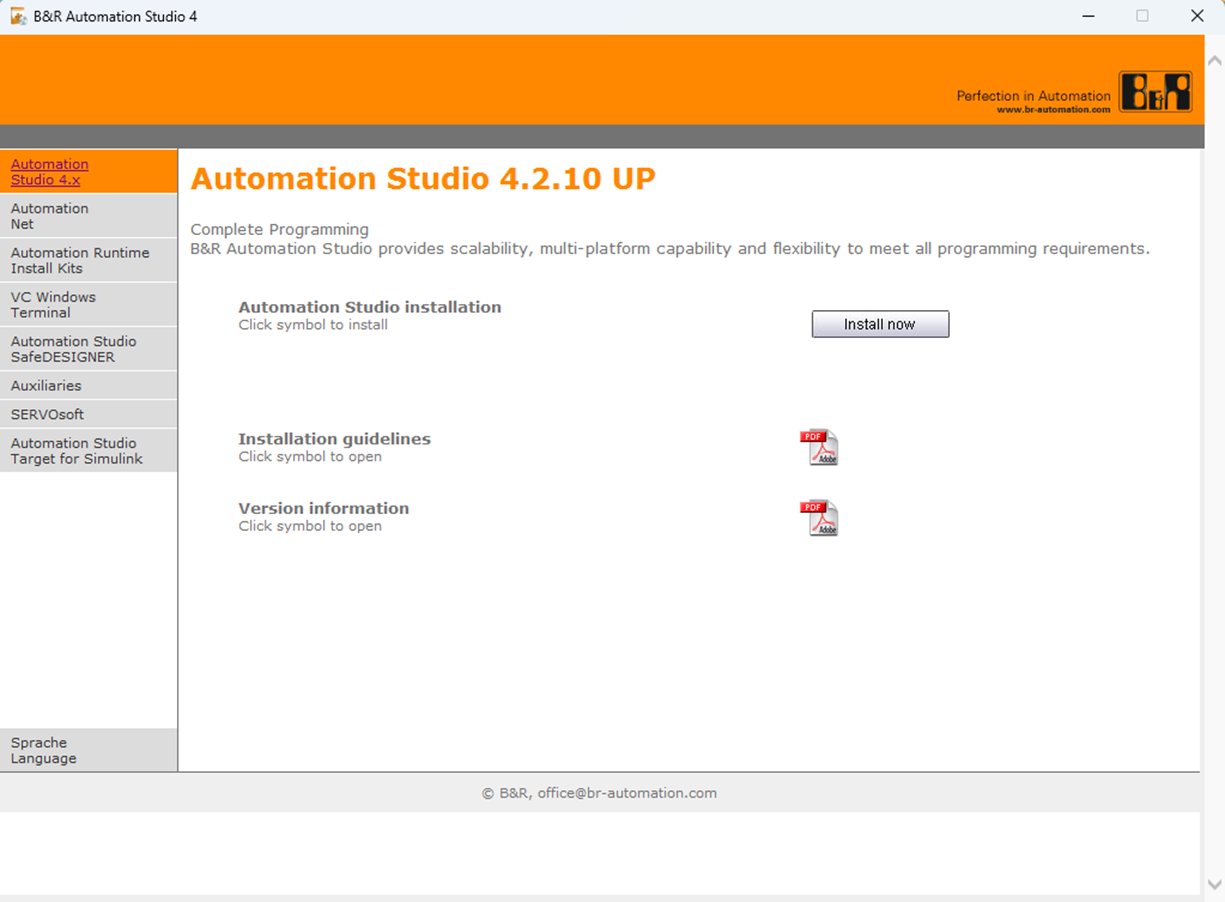Select VC Windows Terminal from the sidebar
Image resolution: width=1225 pixels, height=902 pixels.
tap(52, 304)
